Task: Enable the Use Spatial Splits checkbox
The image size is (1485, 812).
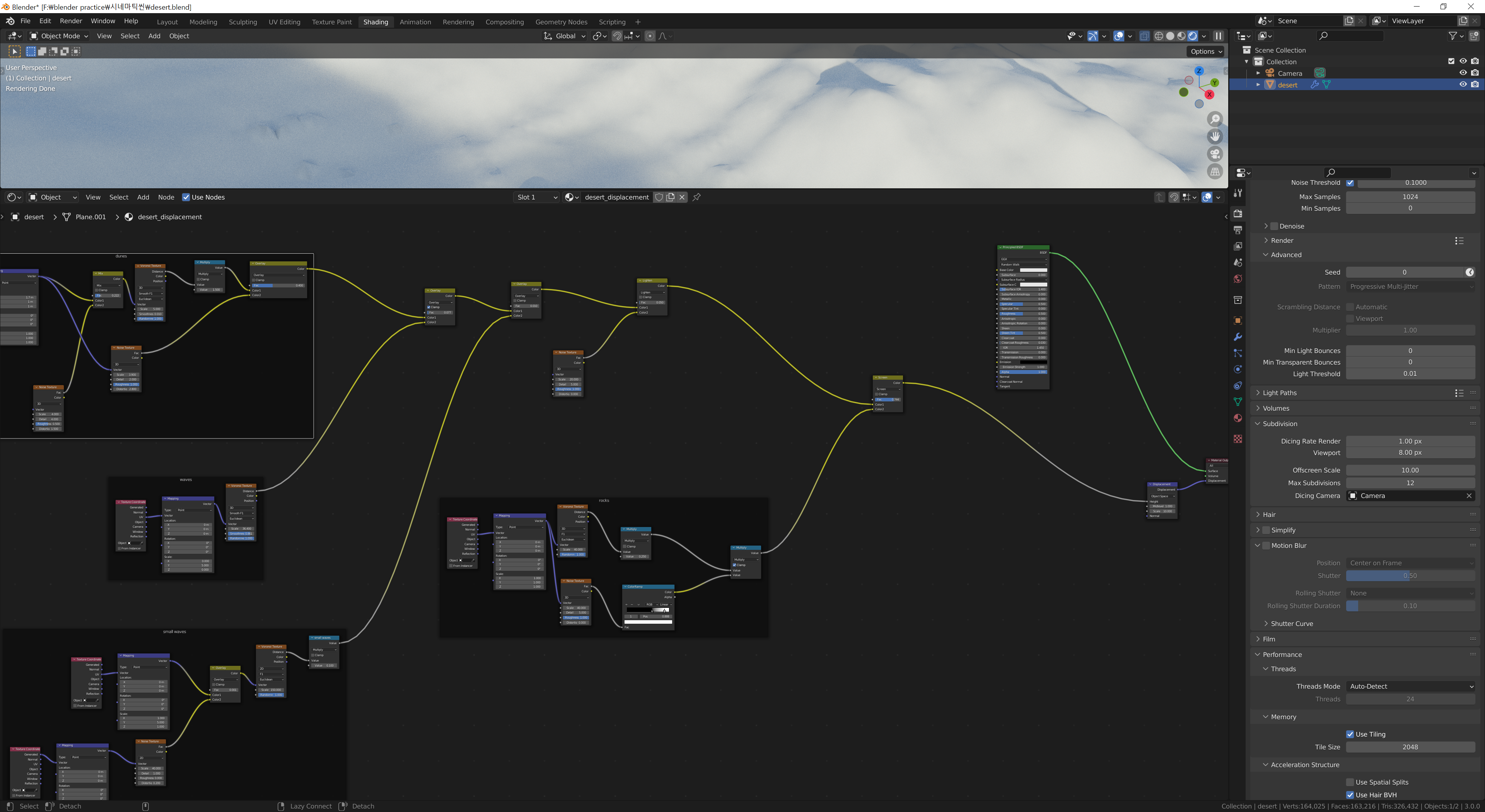Action: point(1350,782)
